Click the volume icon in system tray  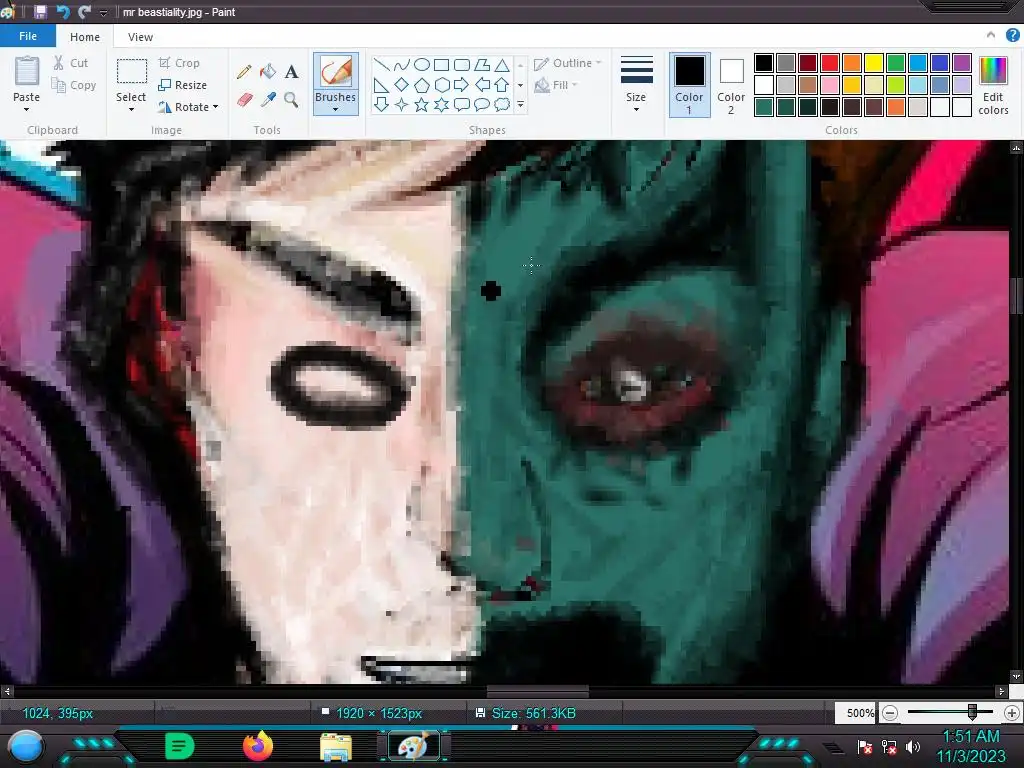point(913,746)
